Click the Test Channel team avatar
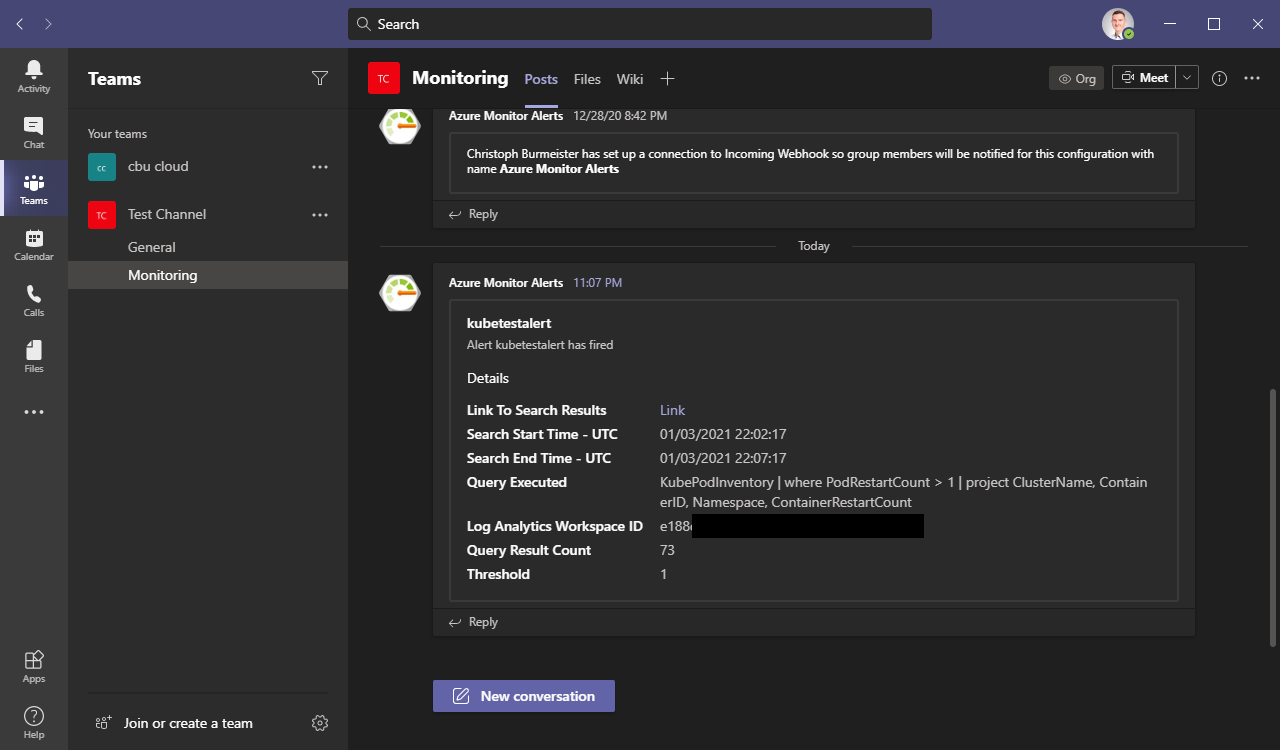Image resolution: width=1280 pixels, height=750 pixels. (x=102, y=215)
